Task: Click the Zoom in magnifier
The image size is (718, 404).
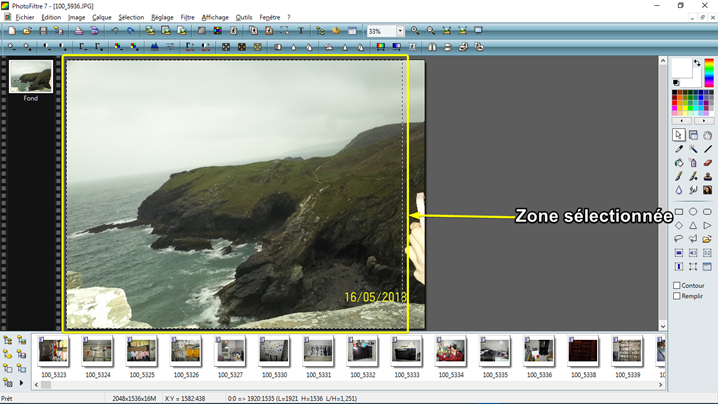Action: [415, 31]
